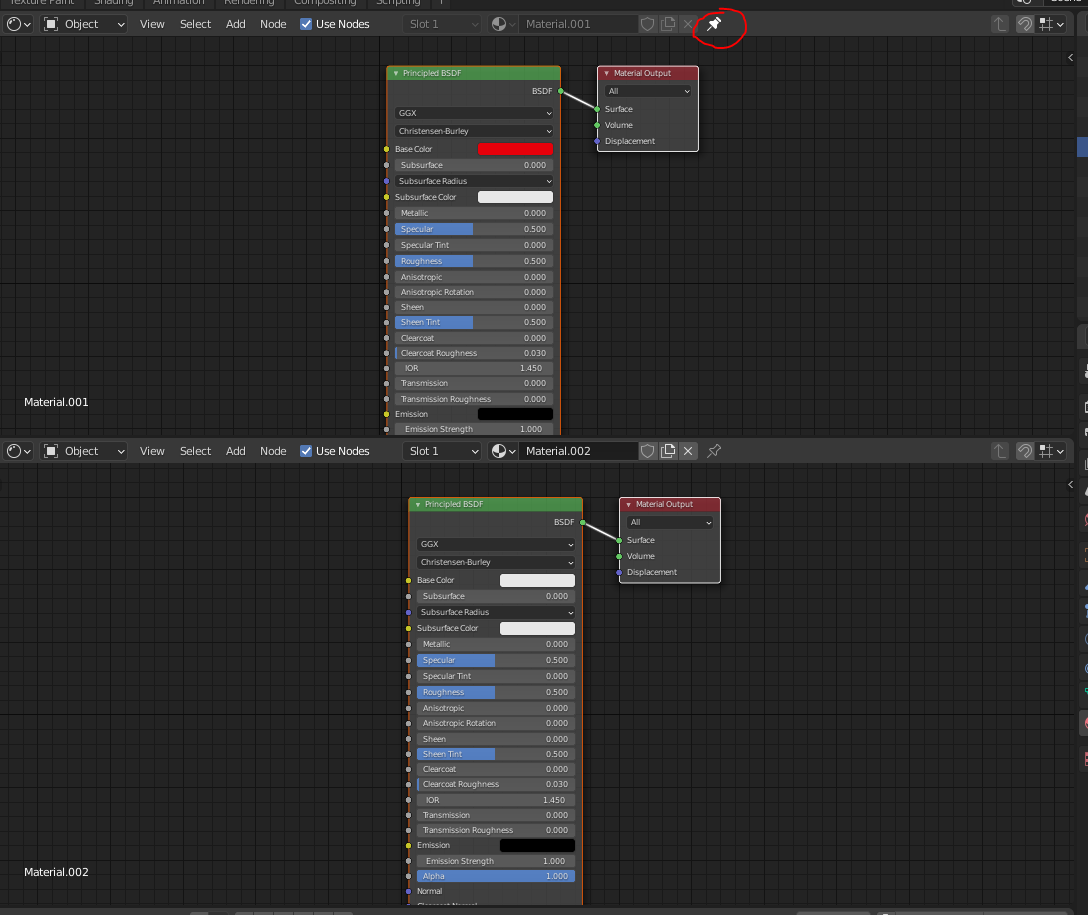Screen dimensions: 1088x915
Task: Click Roughness slider in upper Principled BSDF
Action: click(x=474, y=262)
